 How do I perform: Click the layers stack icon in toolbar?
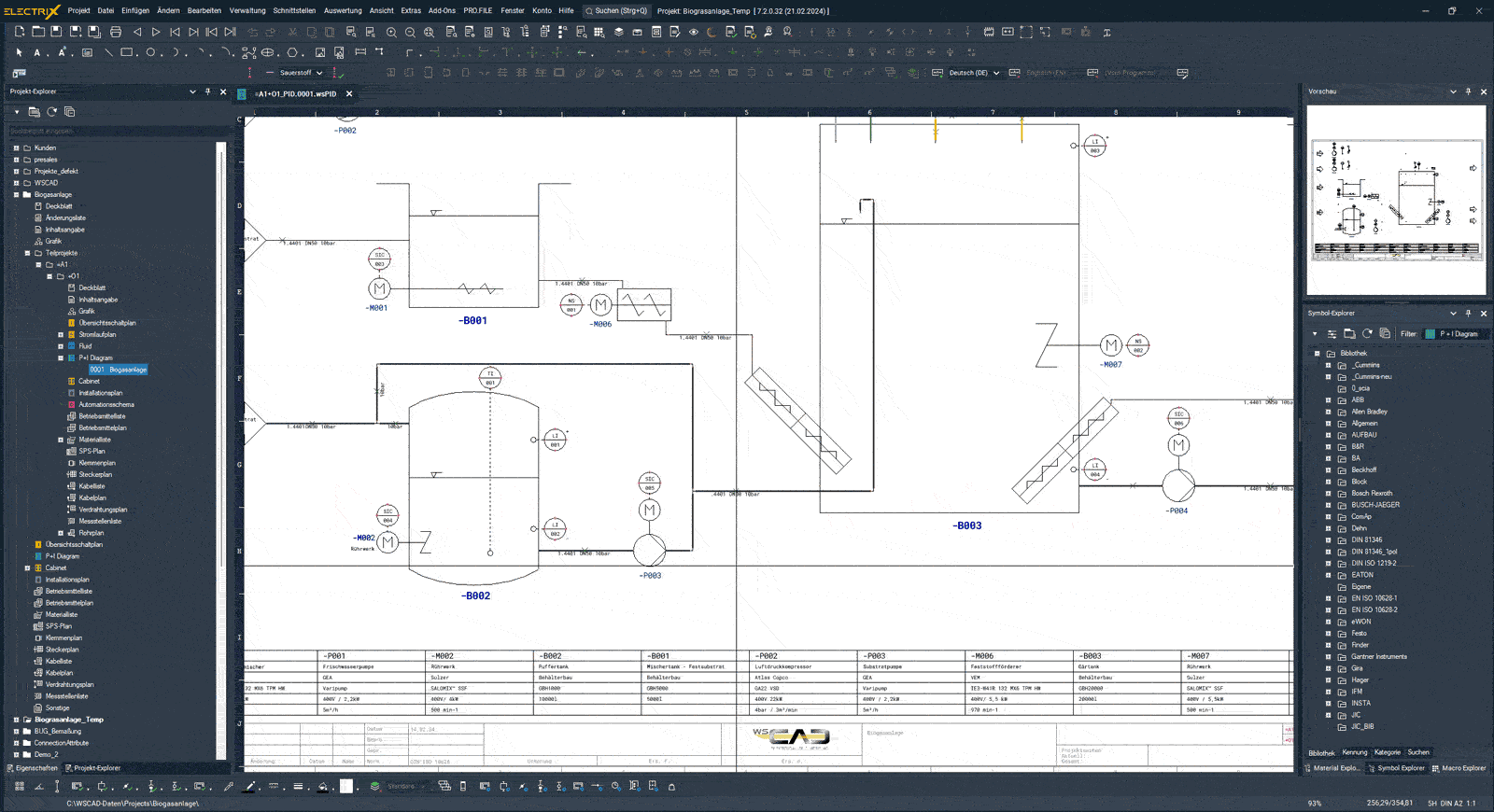pyautogui.click(x=618, y=32)
